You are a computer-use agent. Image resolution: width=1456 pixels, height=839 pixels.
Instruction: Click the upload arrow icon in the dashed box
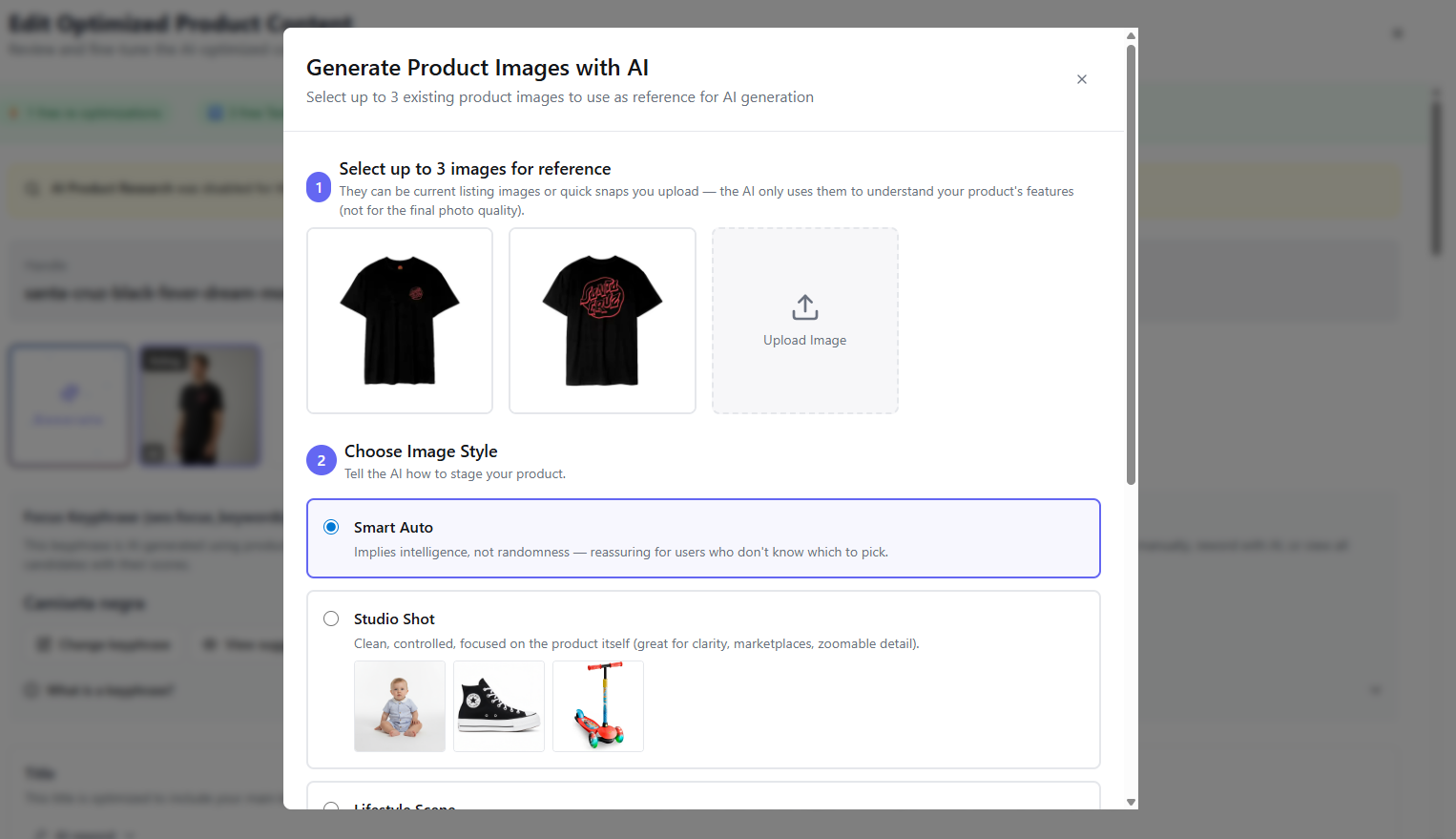tap(804, 307)
